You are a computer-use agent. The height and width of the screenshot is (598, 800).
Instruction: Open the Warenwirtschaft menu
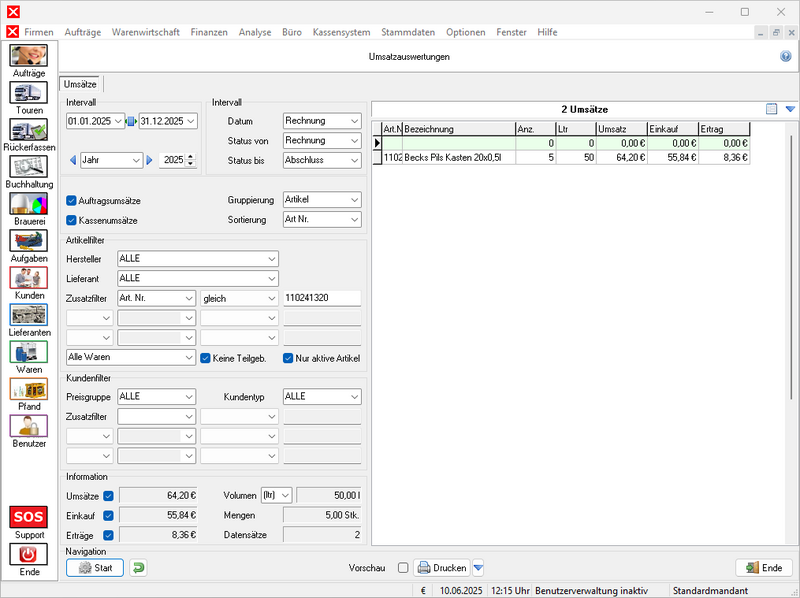(146, 32)
